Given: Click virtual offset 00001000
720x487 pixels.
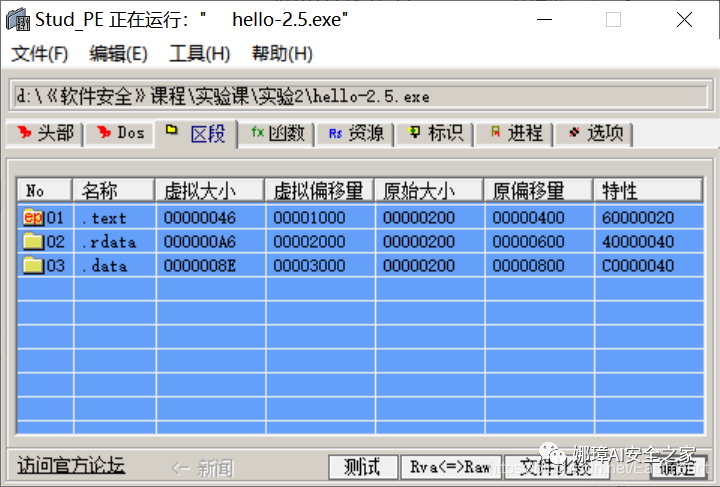Looking at the screenshot, I should 309,218.
